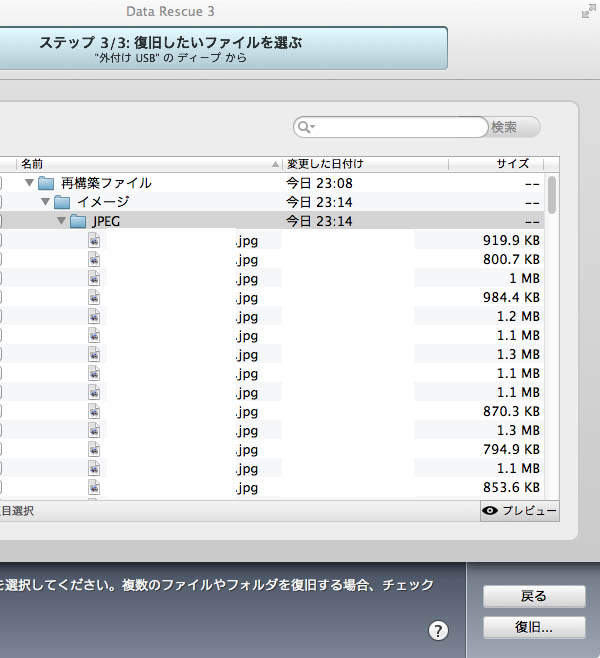Open help with the question mark icon
This screenshot has height=658, width=600.
(438, 630)
